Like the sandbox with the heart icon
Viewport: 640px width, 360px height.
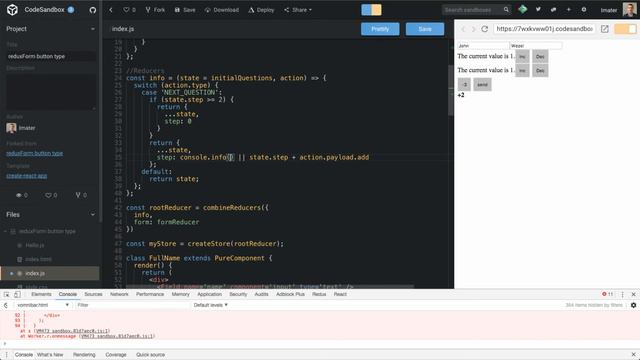[x=129, y=10]
